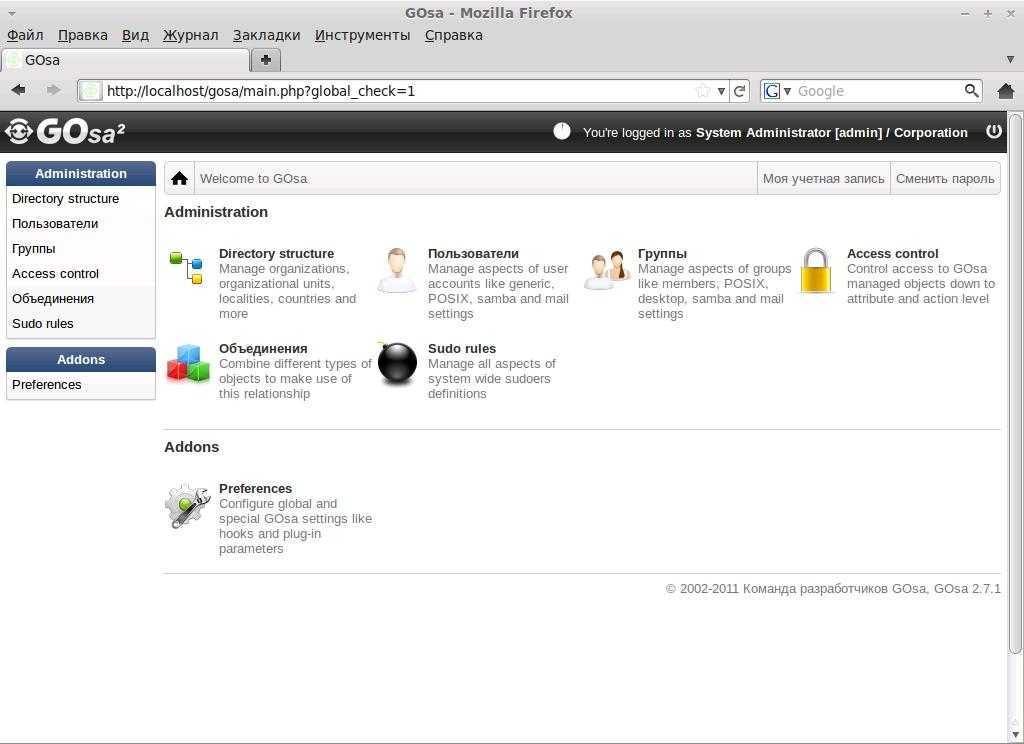Image resolution: width=1024 pixels, height=744 pixels.
Task: Click the Access control padlock icon
Action: pyautogui.click(x=816, y=271)
